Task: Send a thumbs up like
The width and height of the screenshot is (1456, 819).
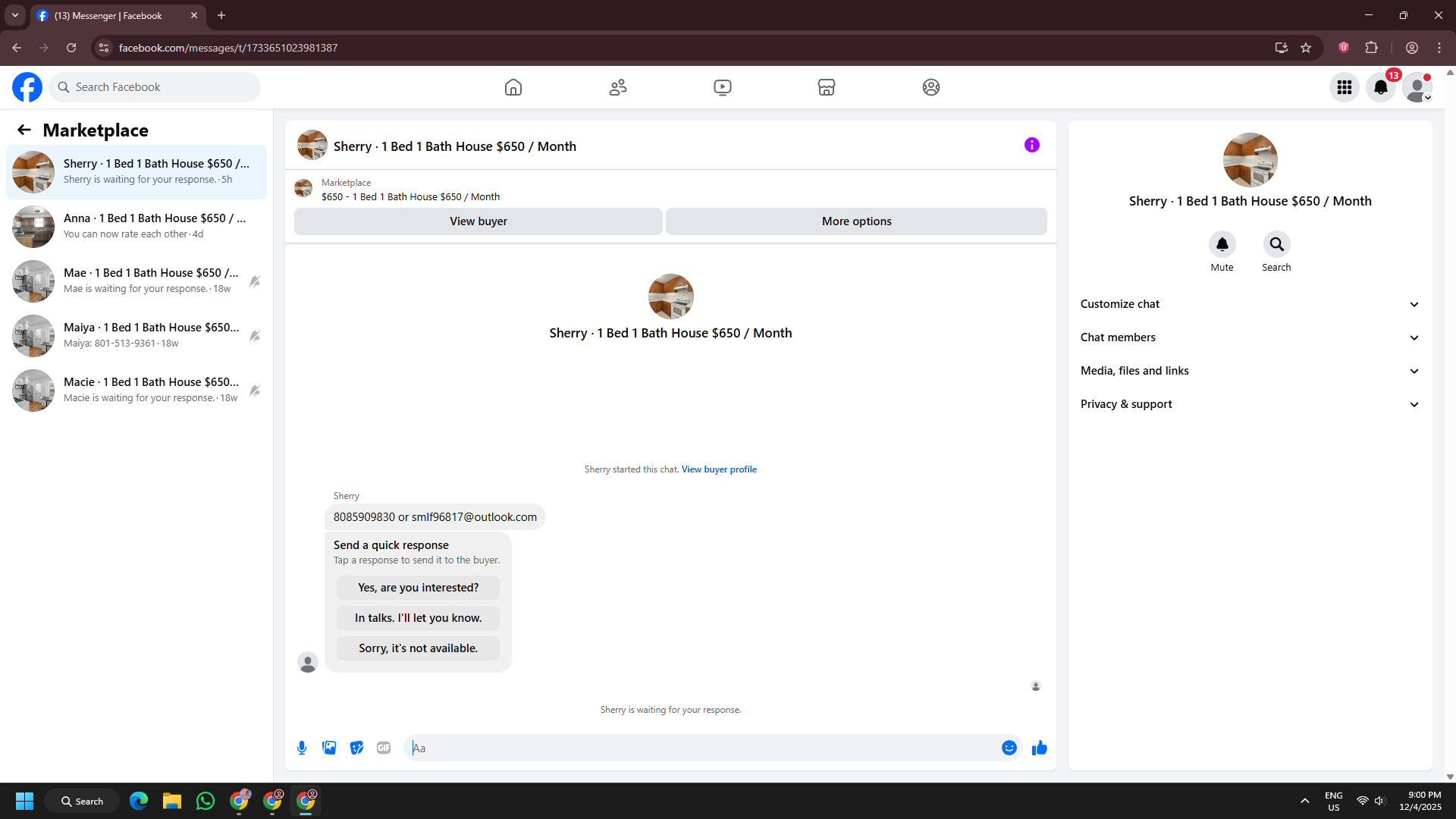Action: tap(1039, 748)
